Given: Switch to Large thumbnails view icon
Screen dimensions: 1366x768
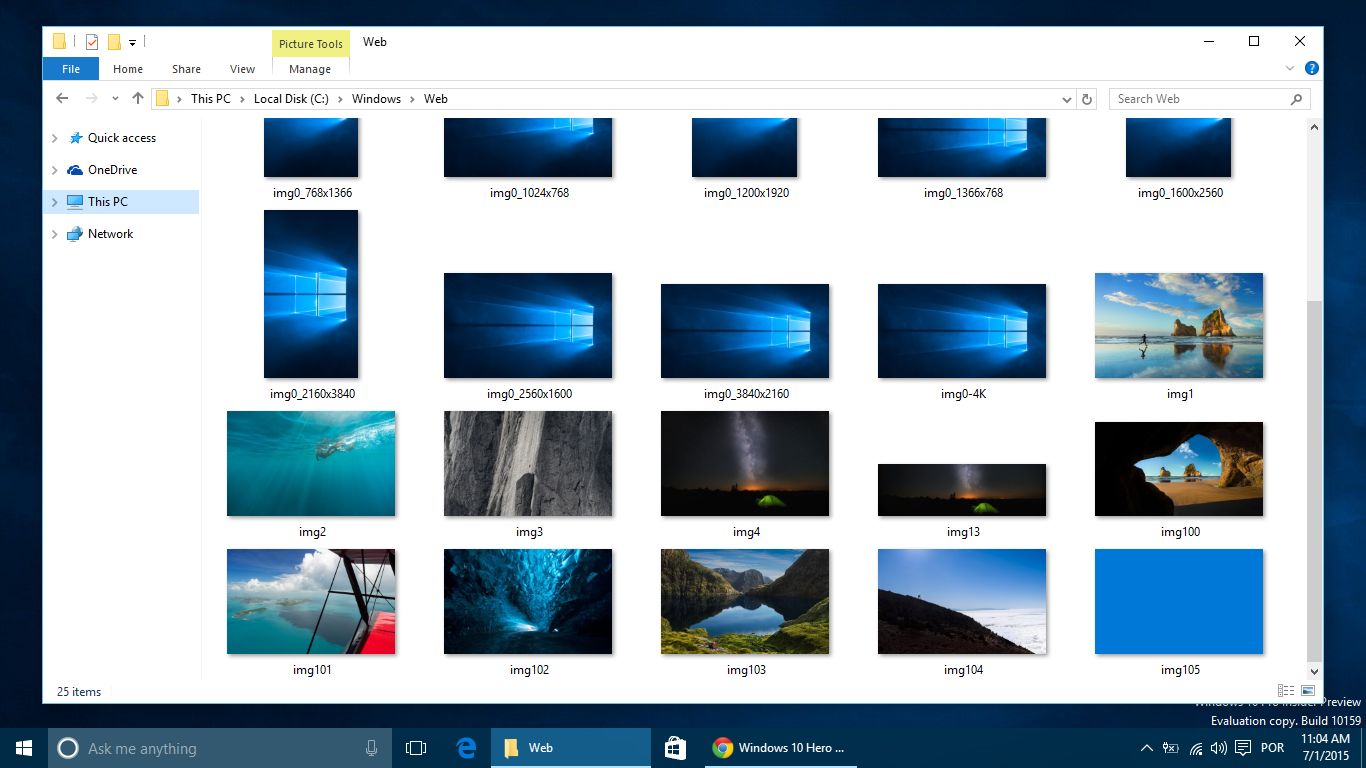Looking at the screenshot, I should pos(1308,691).
